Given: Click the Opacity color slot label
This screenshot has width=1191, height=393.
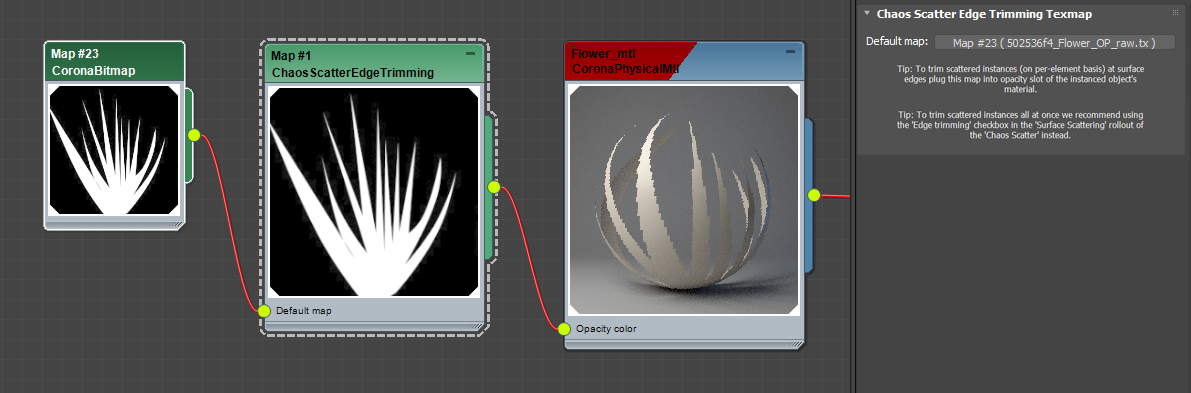Looking at the screenshot, I should (x=606, y=329).
